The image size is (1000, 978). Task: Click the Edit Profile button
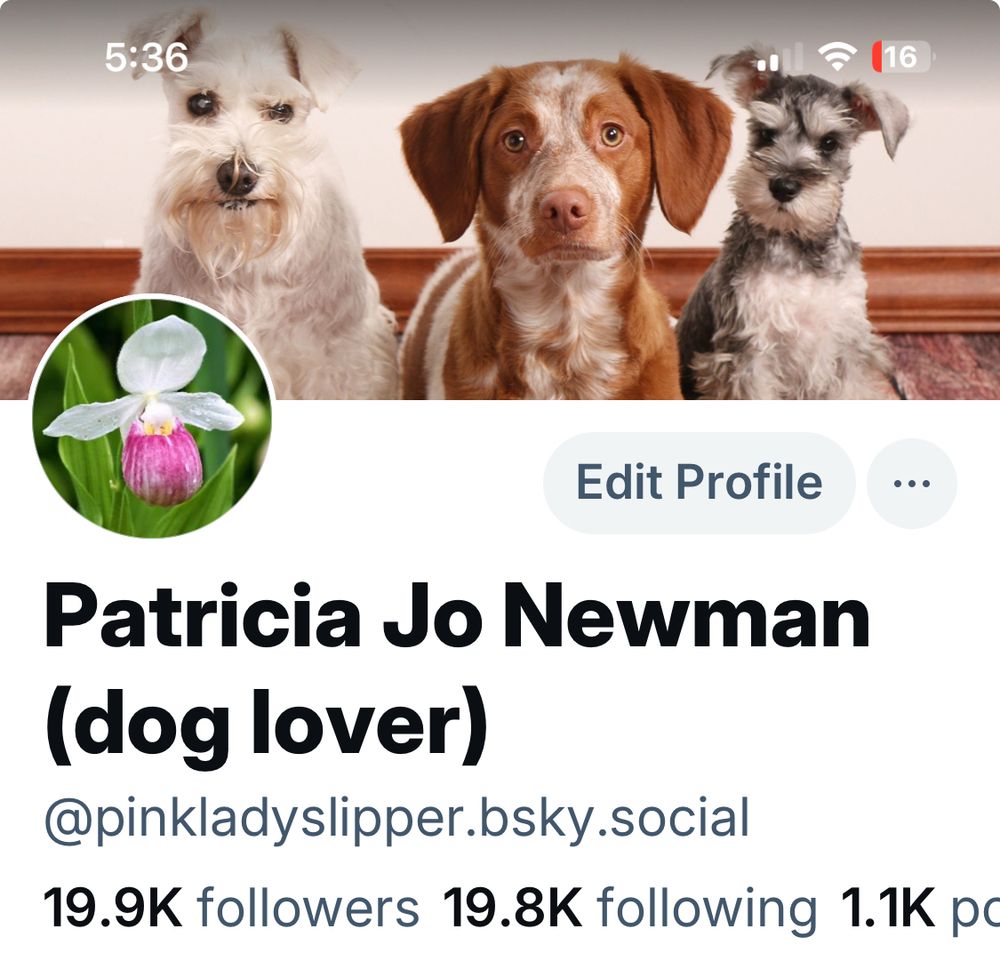pos(699,483)
